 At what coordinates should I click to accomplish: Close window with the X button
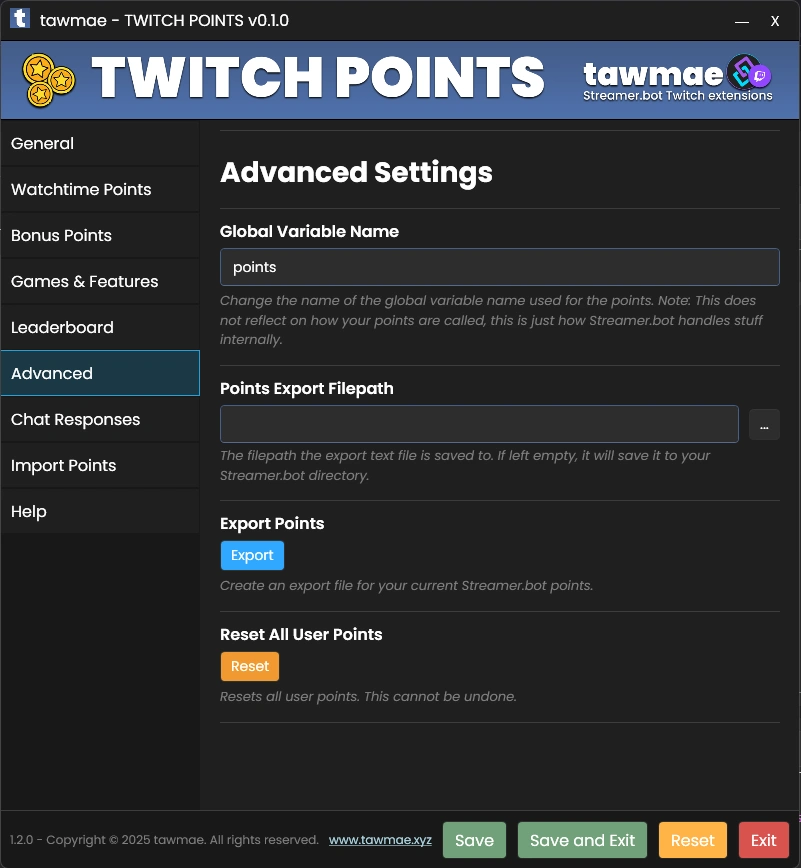(x=774, y=21)
